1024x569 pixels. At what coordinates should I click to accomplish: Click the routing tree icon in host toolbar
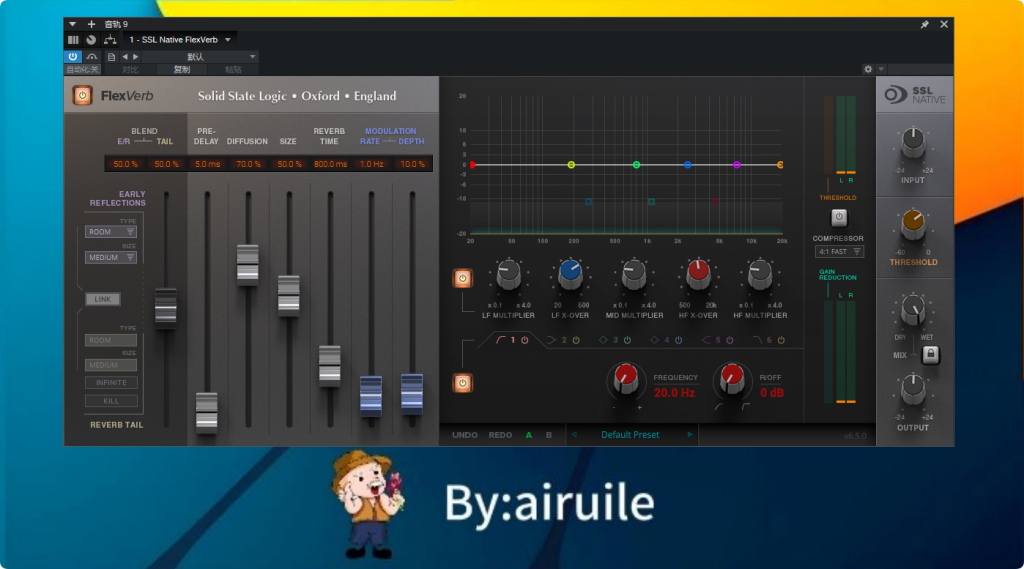coord(110,40)
